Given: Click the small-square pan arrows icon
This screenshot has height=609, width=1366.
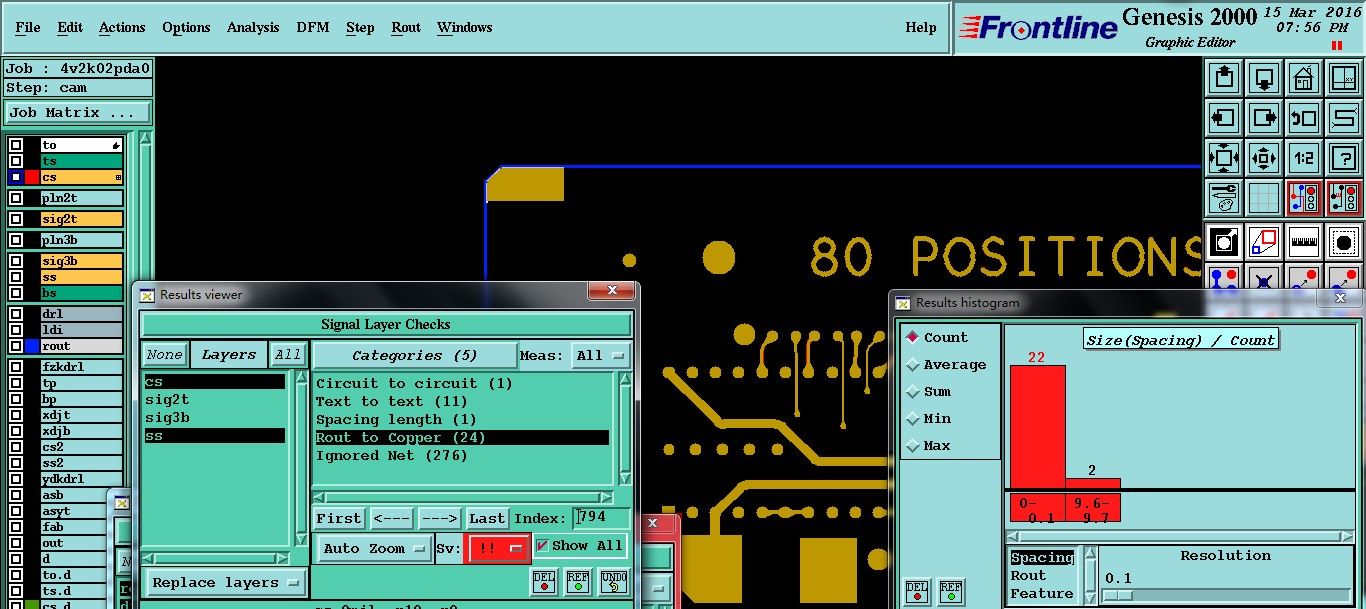Looking at the screenshot, I should [1264, 158].
